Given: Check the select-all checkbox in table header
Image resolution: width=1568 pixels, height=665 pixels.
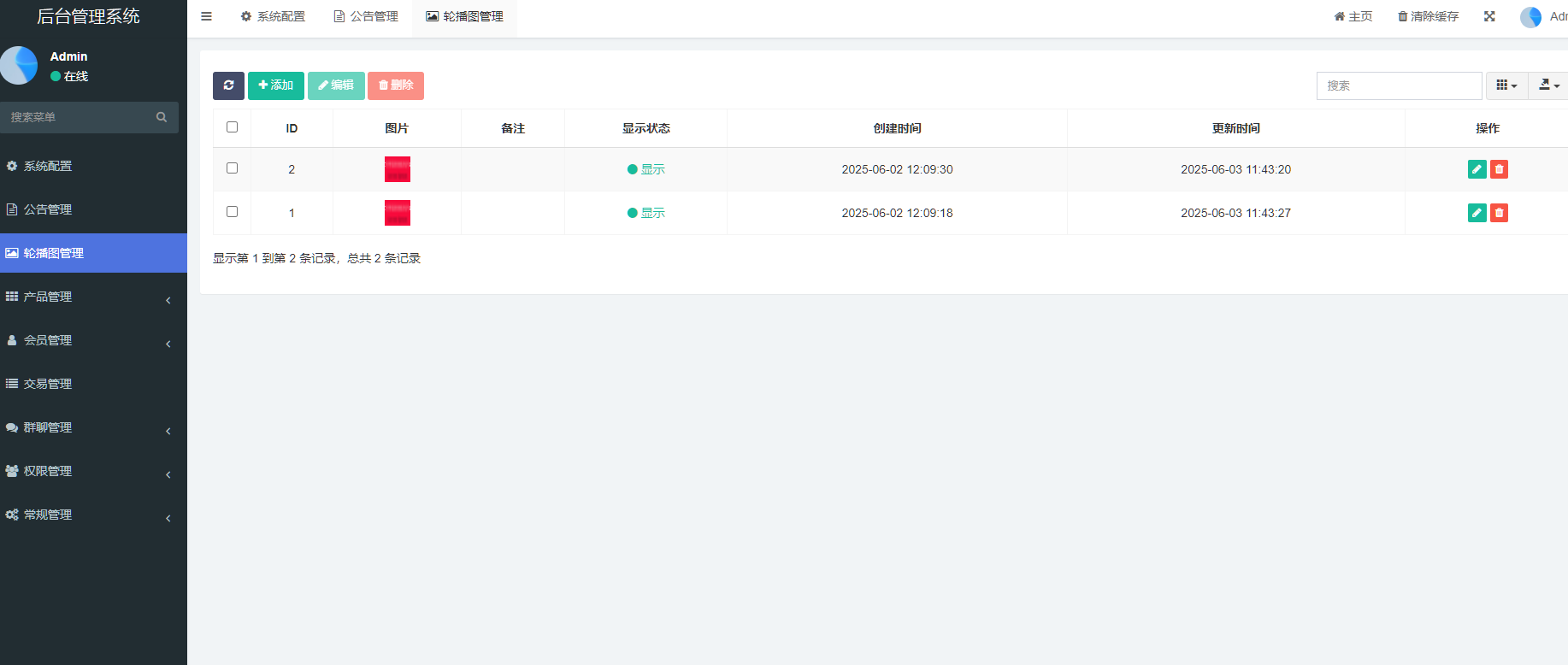Looking at the screenshot, I should click(232, 127).
